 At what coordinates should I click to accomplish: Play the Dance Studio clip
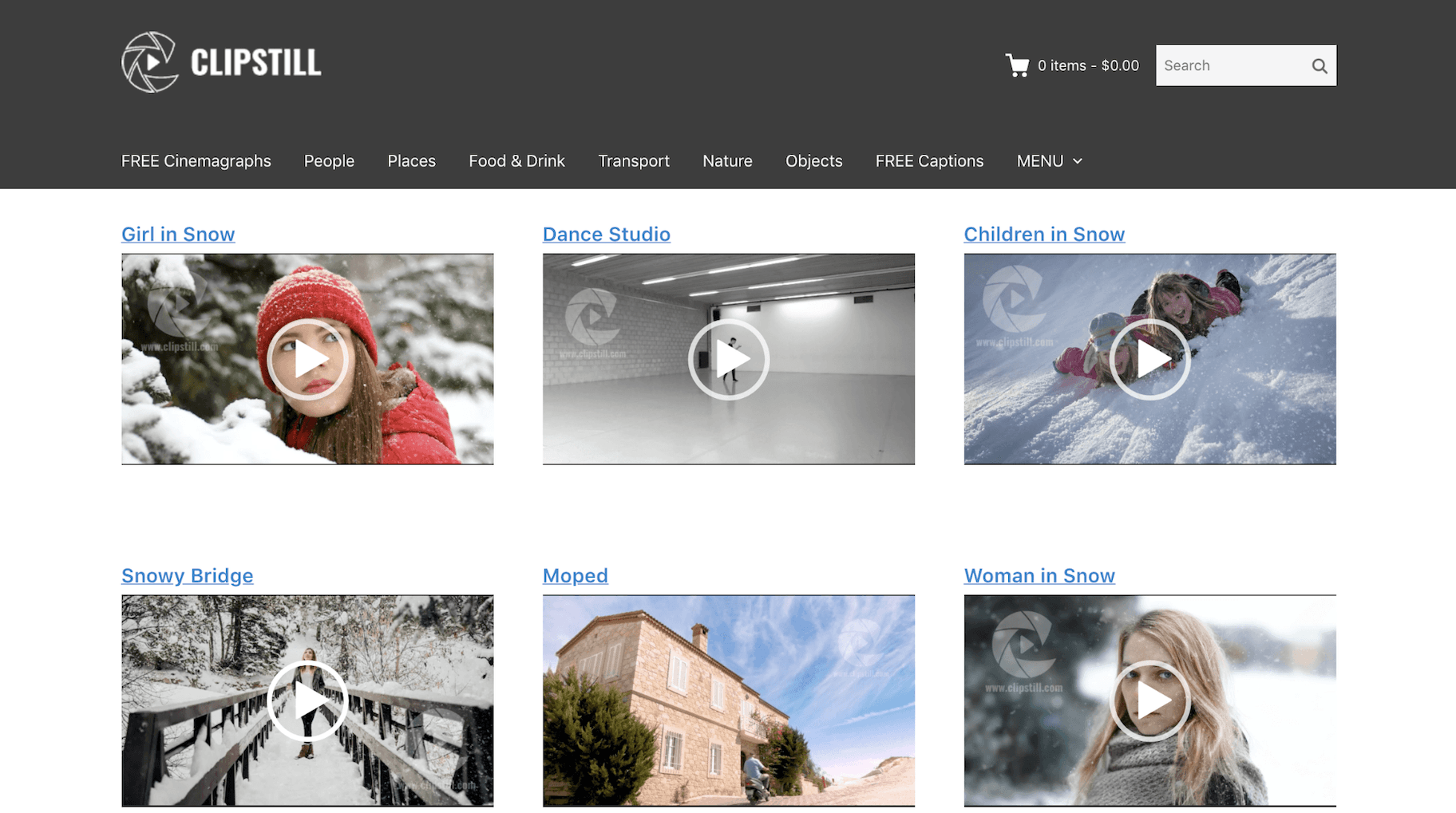pos(729,359)
